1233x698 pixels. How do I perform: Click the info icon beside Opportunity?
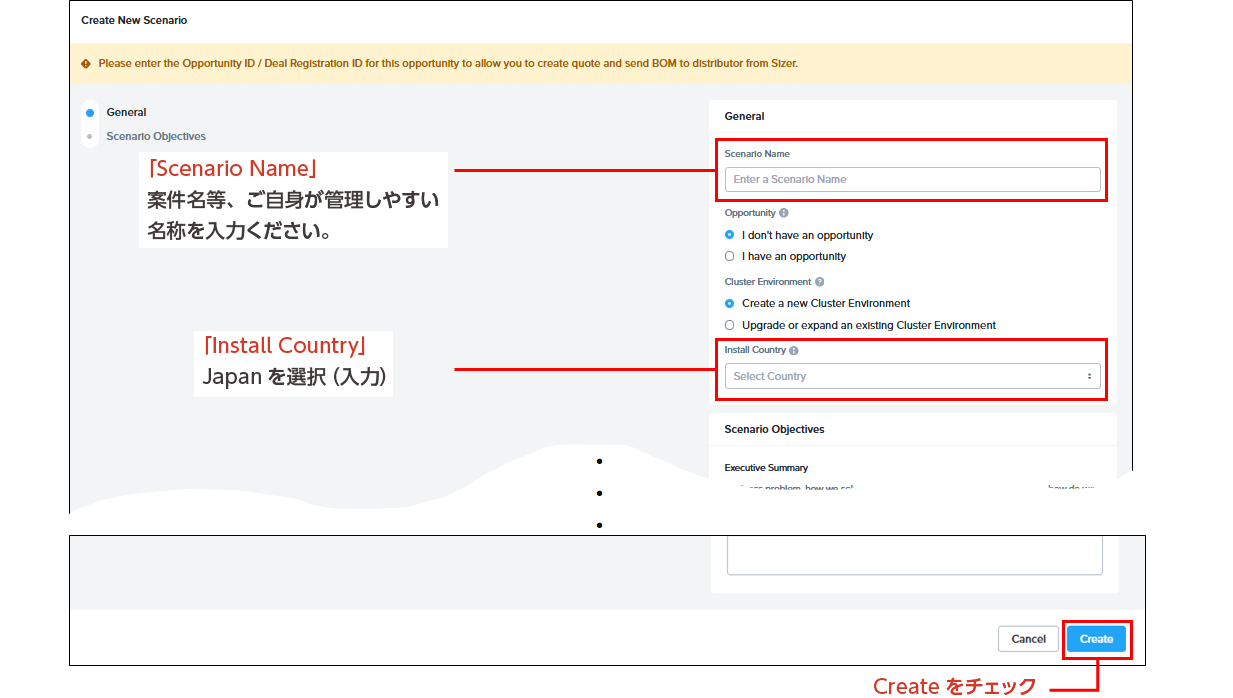tap(783, 213)
